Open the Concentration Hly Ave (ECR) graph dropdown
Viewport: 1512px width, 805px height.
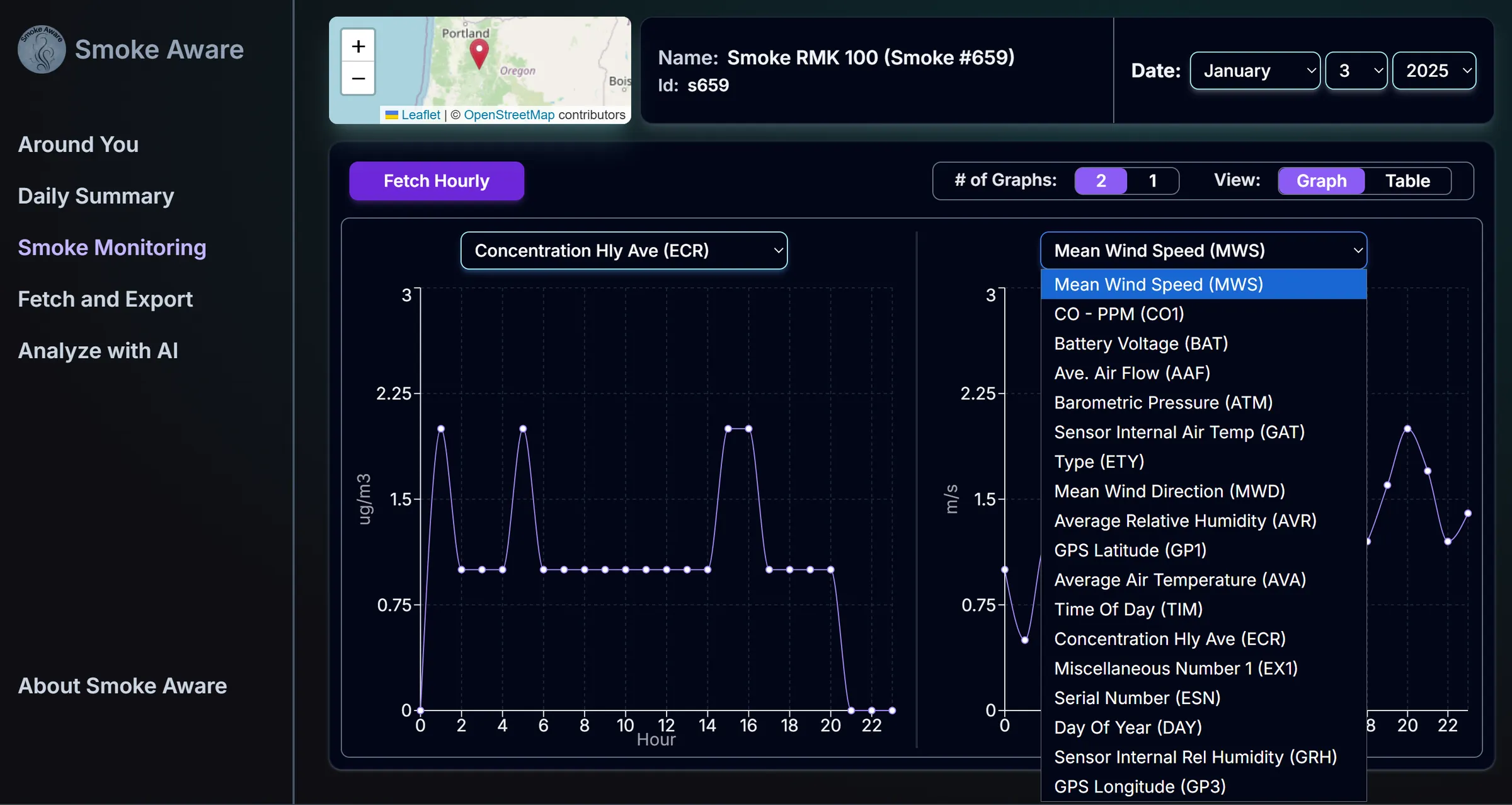624,251
